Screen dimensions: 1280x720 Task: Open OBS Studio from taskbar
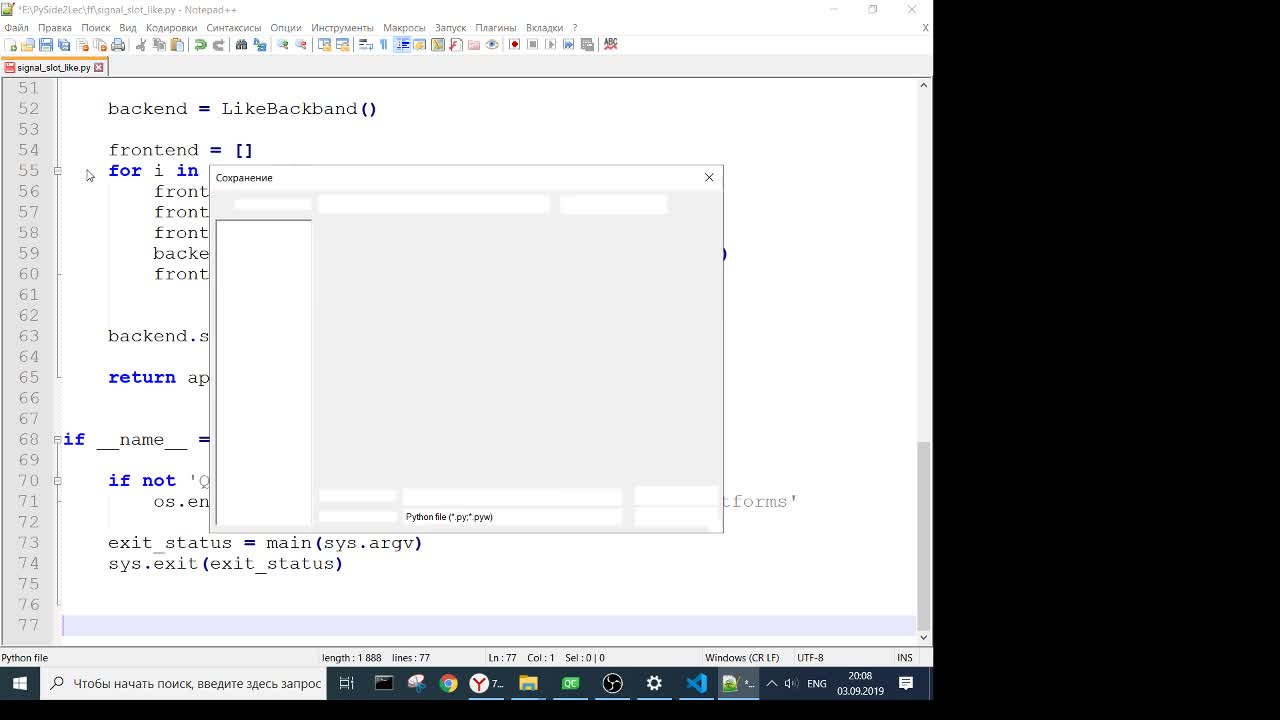coord(612,683)
